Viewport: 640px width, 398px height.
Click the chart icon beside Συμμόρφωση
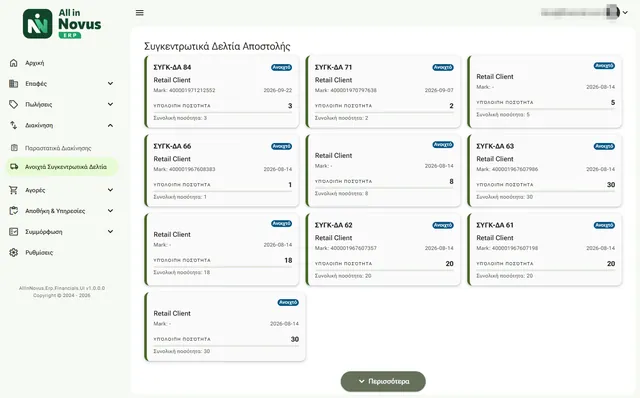13,231
